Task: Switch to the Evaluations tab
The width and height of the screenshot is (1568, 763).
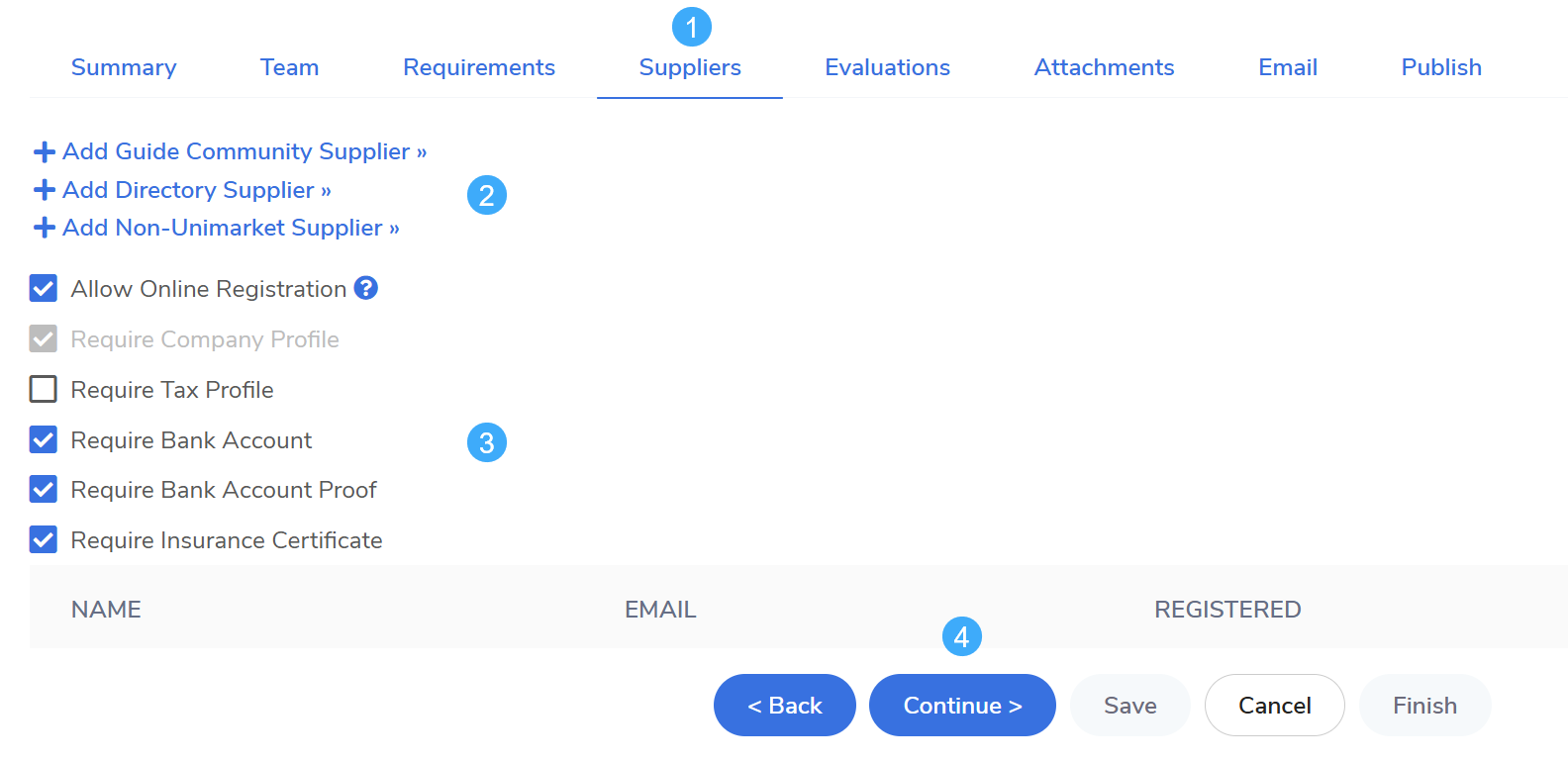Action: tap(887, 67)
